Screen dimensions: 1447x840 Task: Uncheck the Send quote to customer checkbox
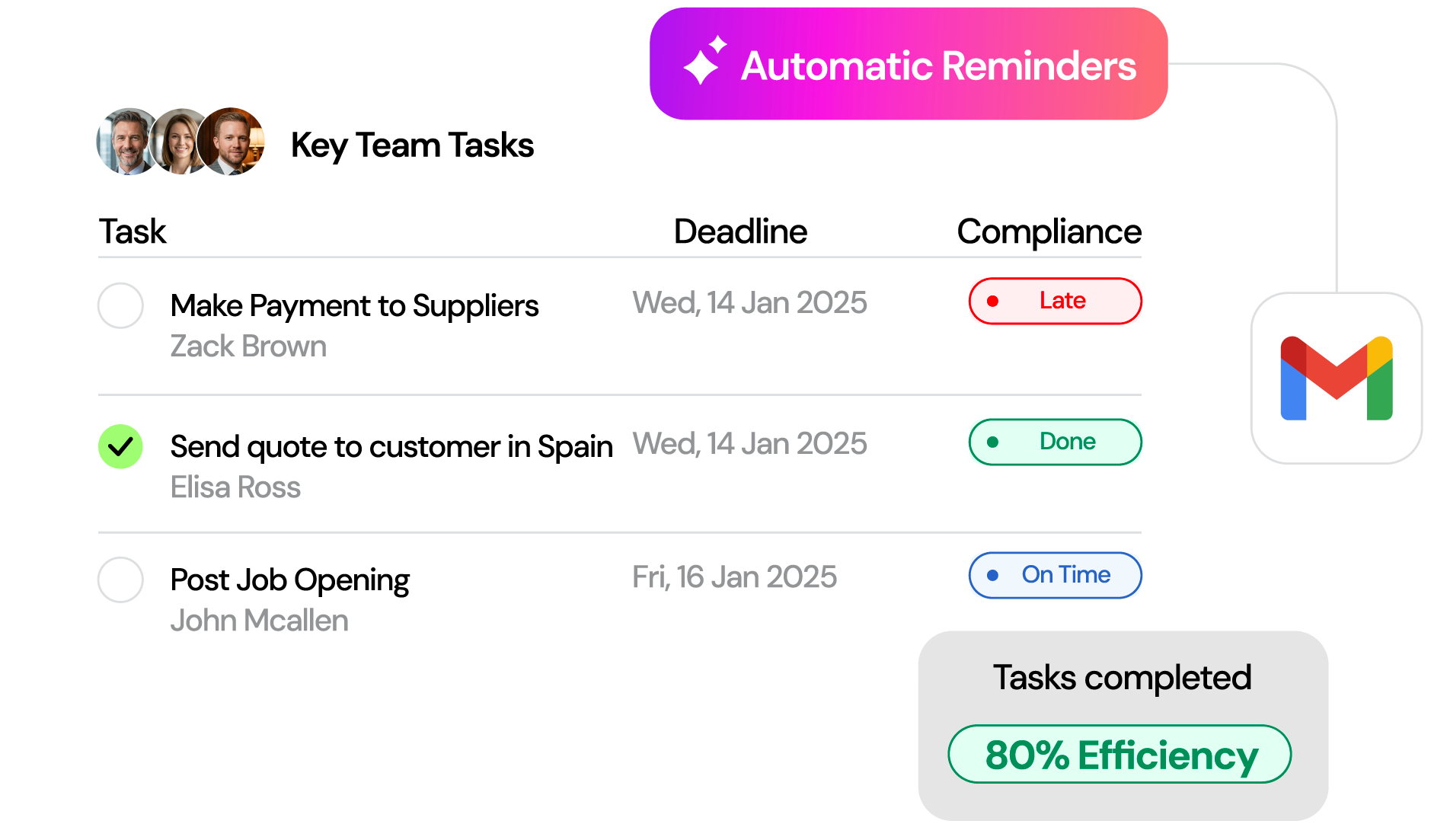coord(120,446)
